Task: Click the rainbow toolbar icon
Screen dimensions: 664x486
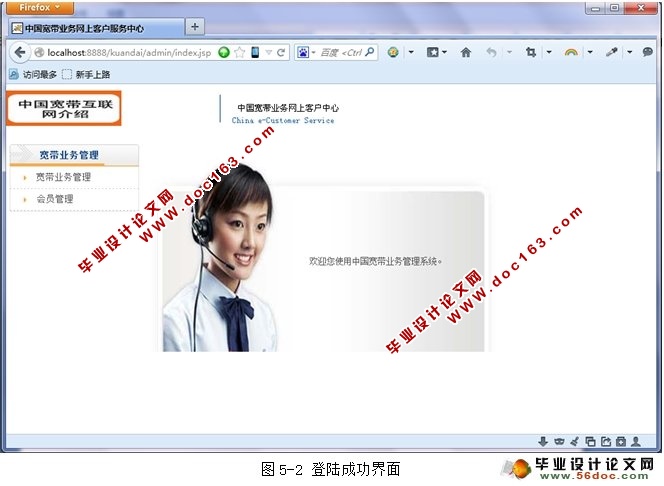Action: [571, 52]
